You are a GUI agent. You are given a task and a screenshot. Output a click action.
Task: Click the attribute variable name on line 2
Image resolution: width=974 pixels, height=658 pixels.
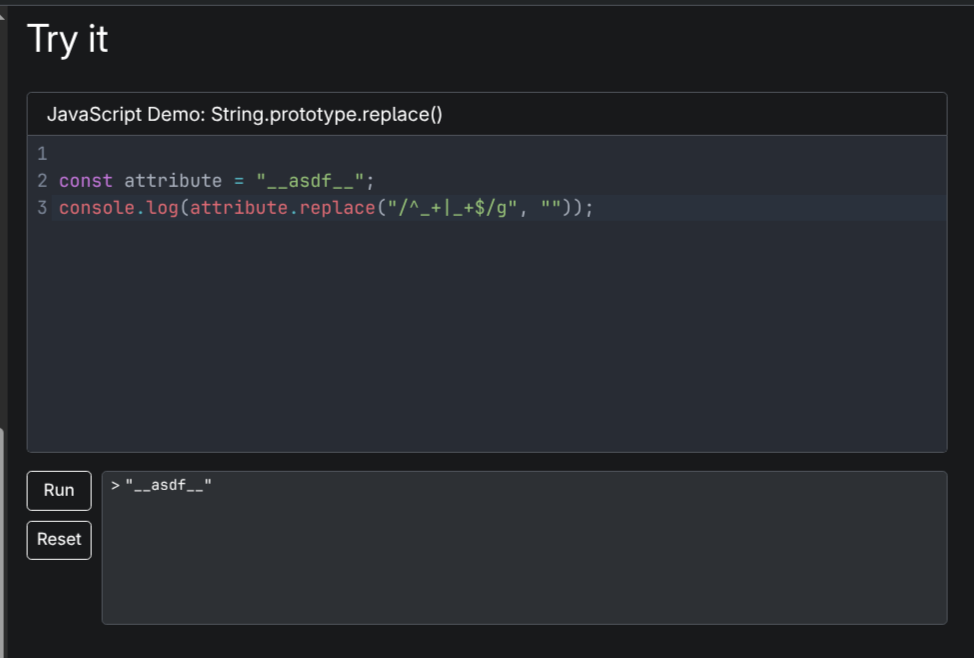click(173, 181)
